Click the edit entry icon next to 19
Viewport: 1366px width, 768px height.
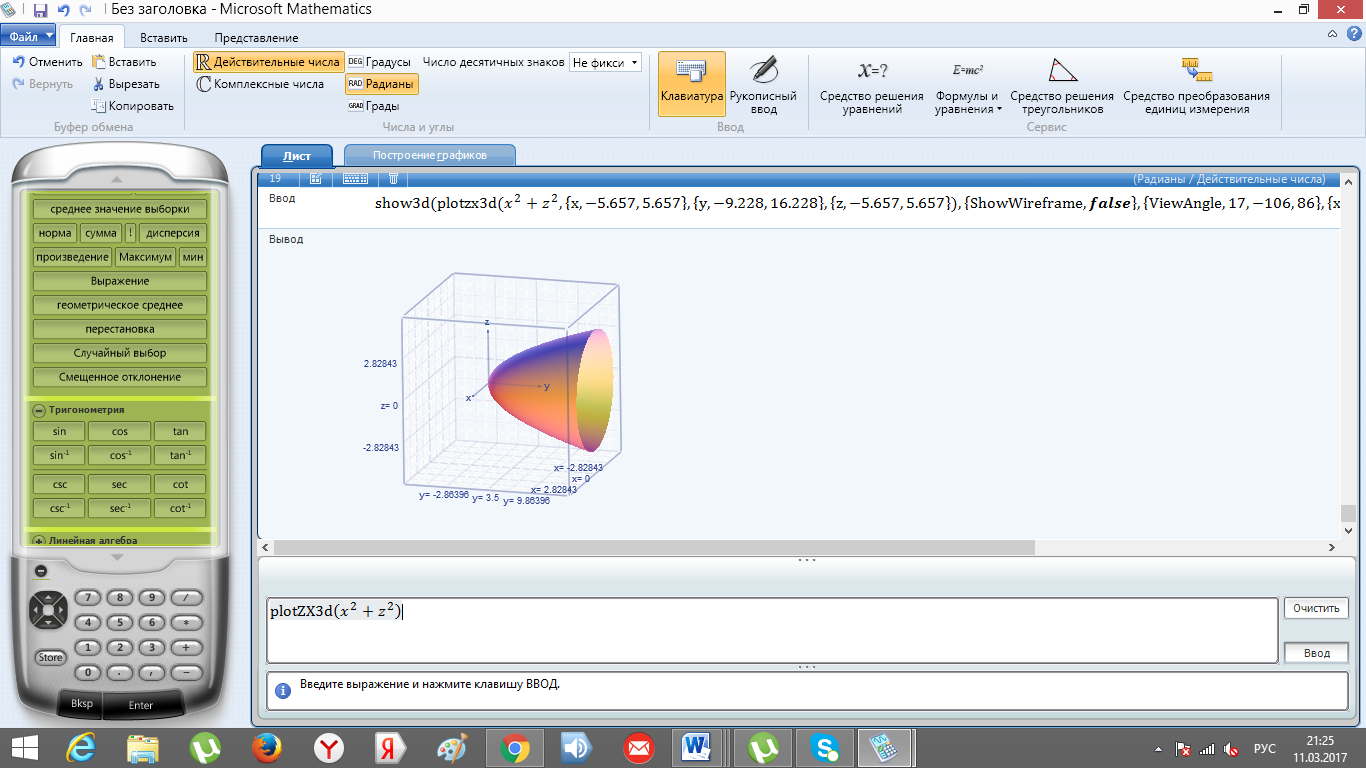click(x=316, y=179)
